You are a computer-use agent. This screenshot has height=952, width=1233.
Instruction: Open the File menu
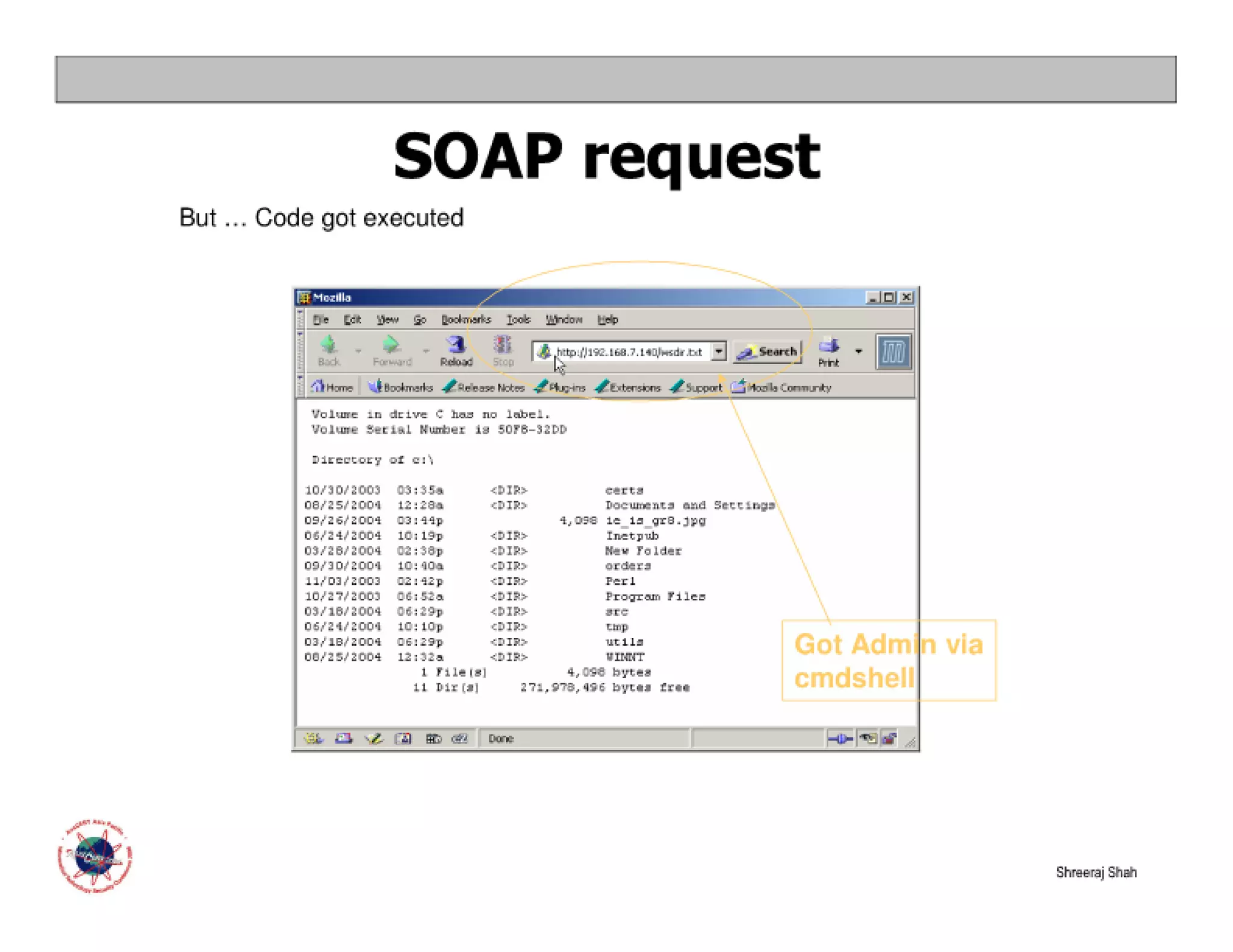[x=320, y=320]
